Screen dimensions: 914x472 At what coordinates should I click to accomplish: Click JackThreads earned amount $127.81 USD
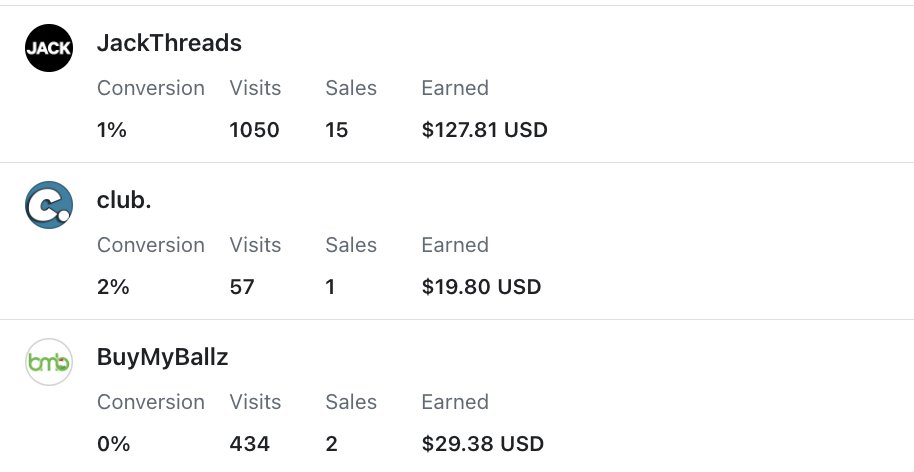click(x=484, y=130)
